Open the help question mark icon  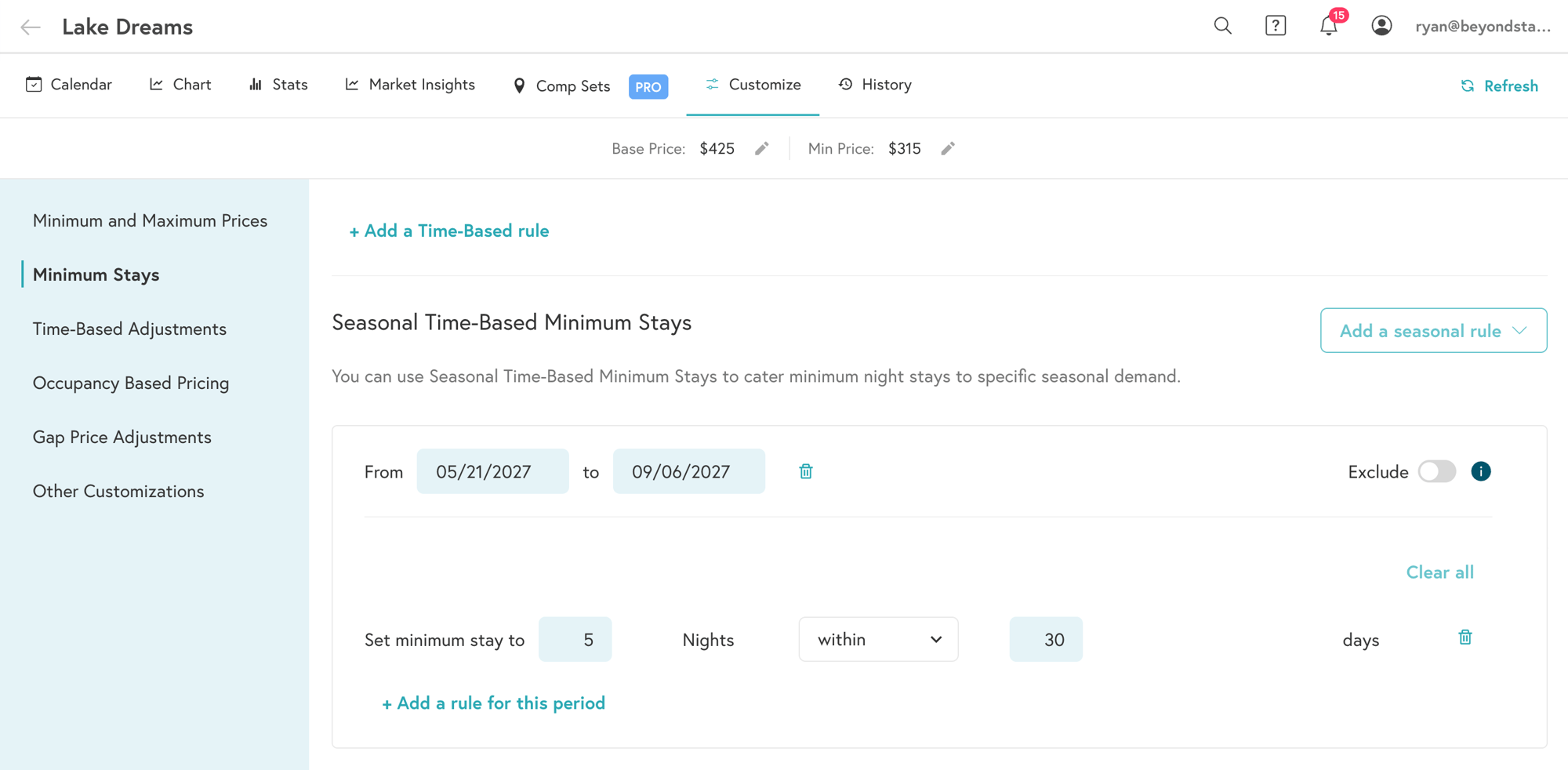pyautogui.click(x=1276, y=26)
